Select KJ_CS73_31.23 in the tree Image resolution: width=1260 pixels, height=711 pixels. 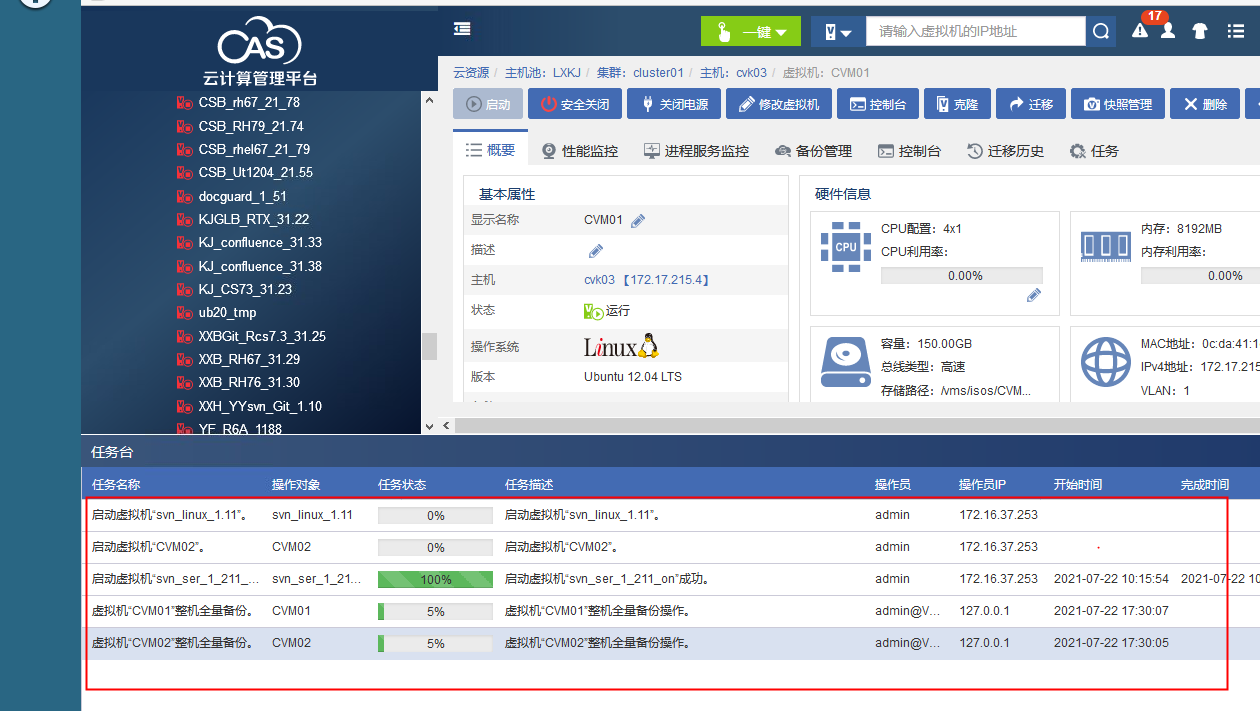(x=245, y=289)
